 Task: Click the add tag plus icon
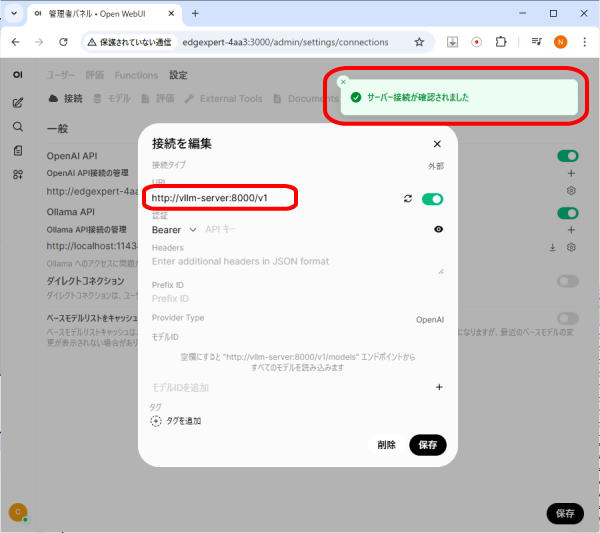[x=156, y=421]
